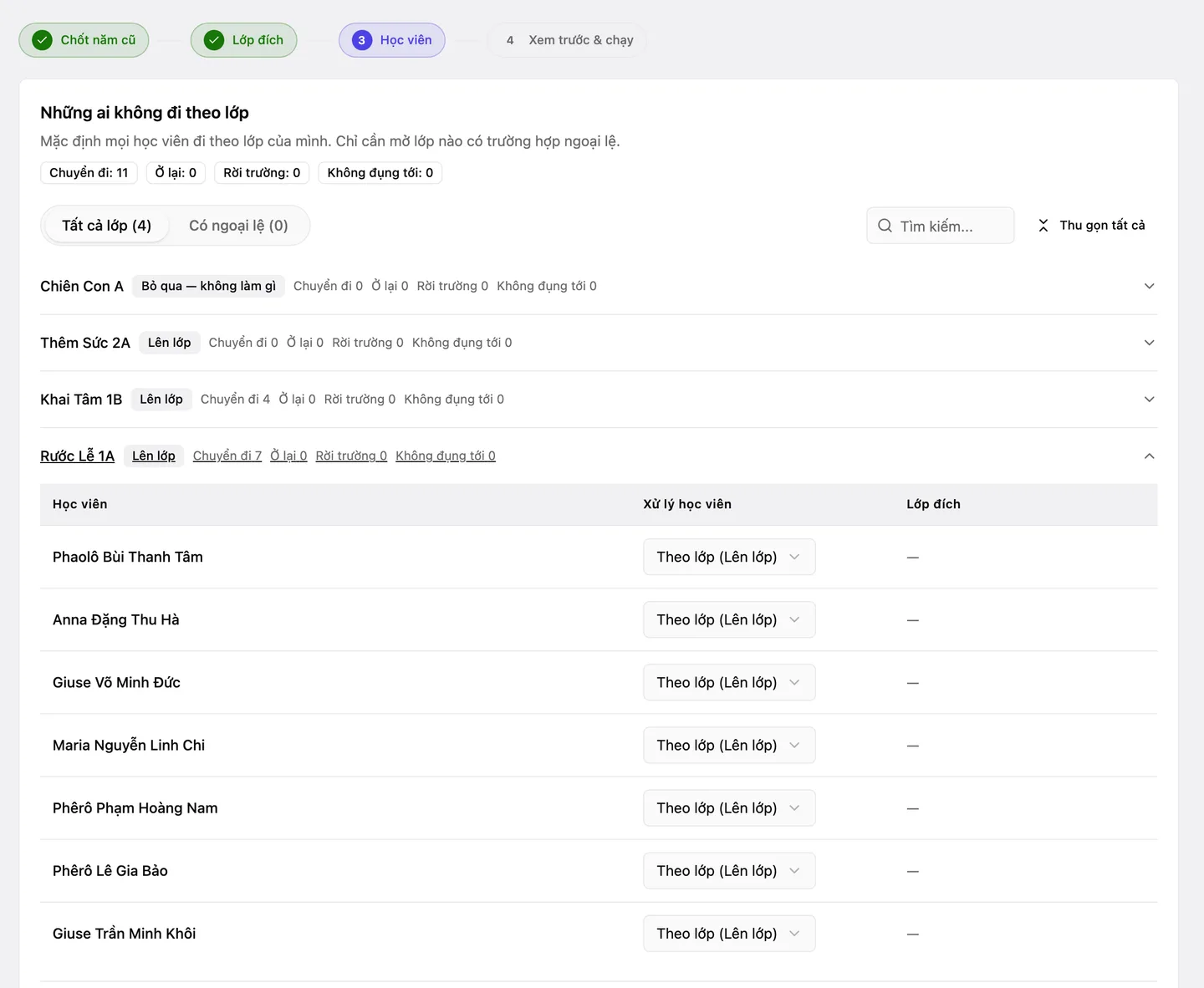
Task: Click the checkmark icon on Lớp đích step
Action: point(214,40)
